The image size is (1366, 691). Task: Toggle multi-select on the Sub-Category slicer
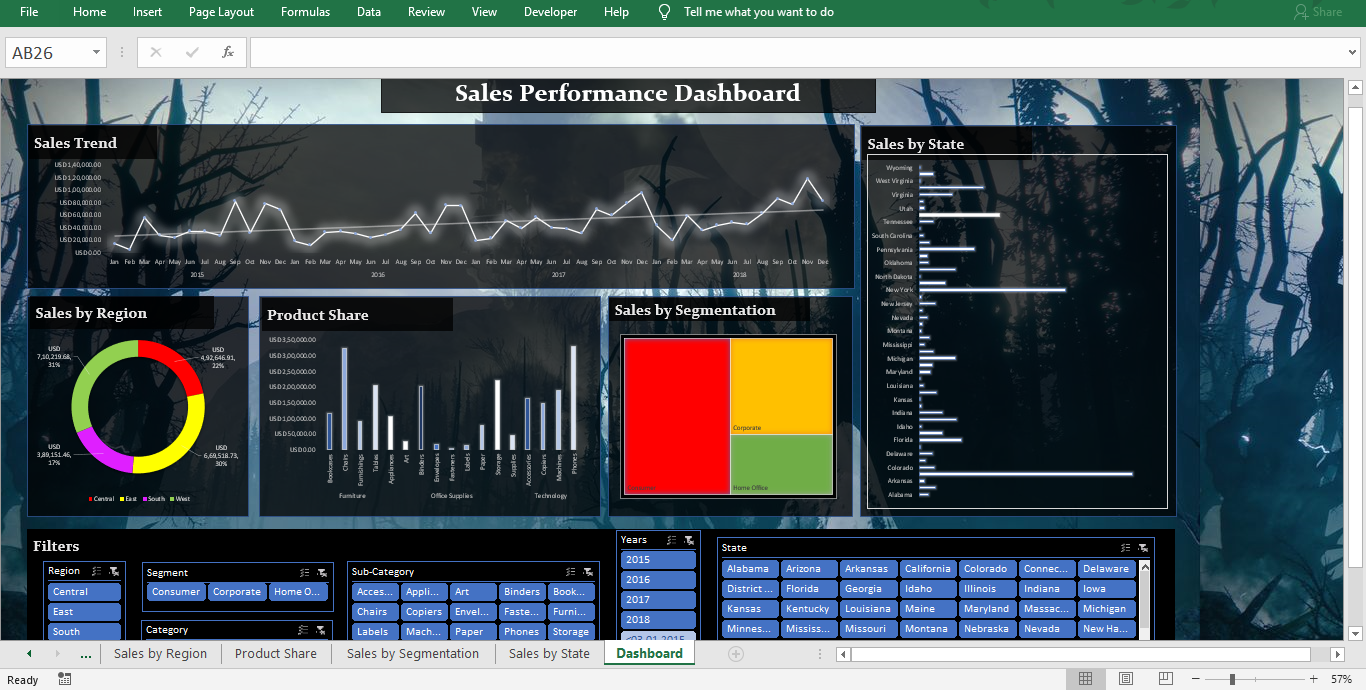pyautogui.click(x=568, y=571)
